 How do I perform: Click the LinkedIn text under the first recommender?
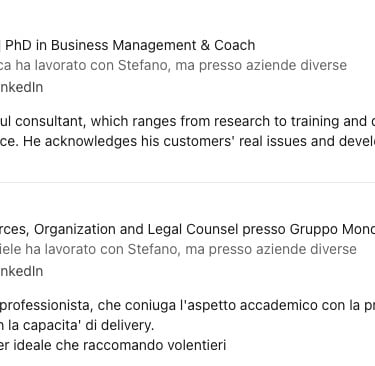(21, 87)
